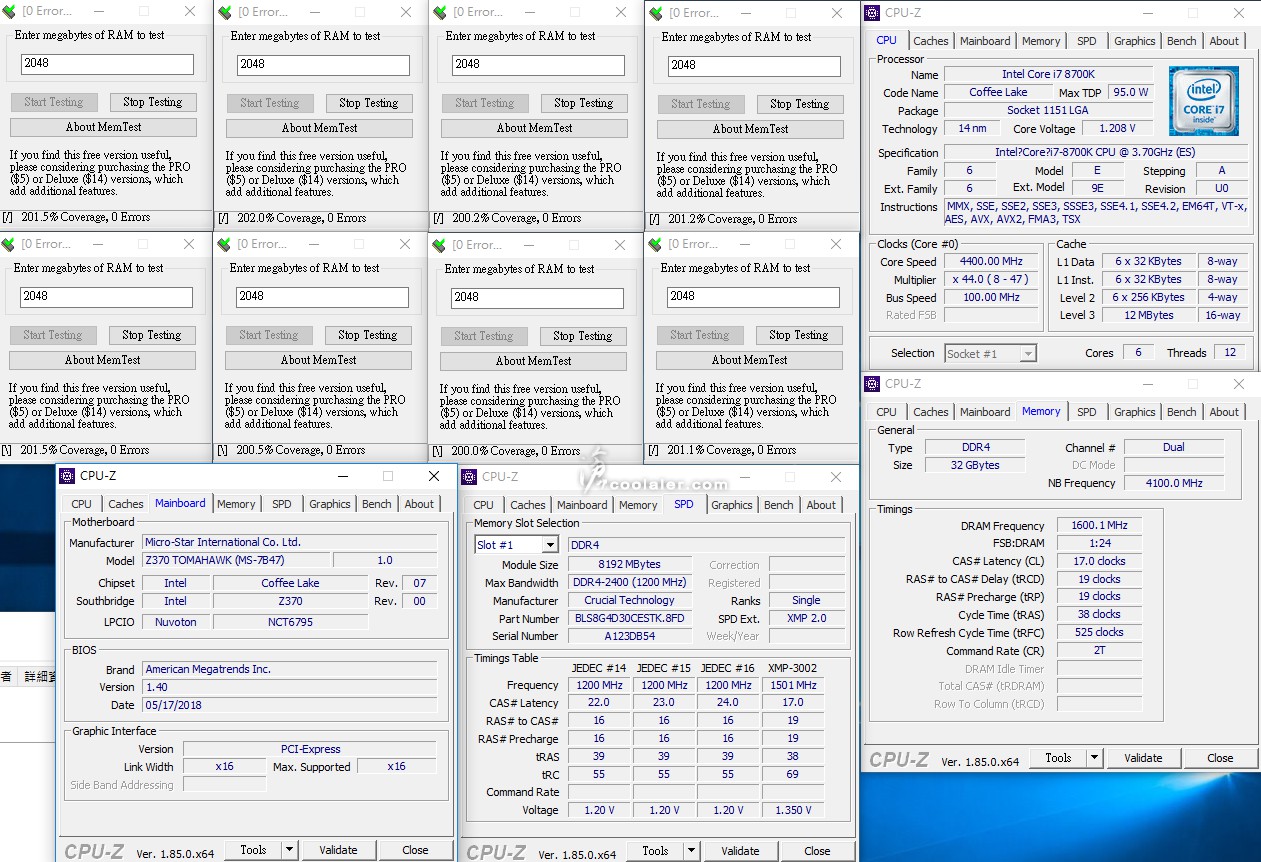Screen dimensions: 1261x862
Task: Click the 2048 RAM field in the 200.2% coverage window
Action: [539, 64]
